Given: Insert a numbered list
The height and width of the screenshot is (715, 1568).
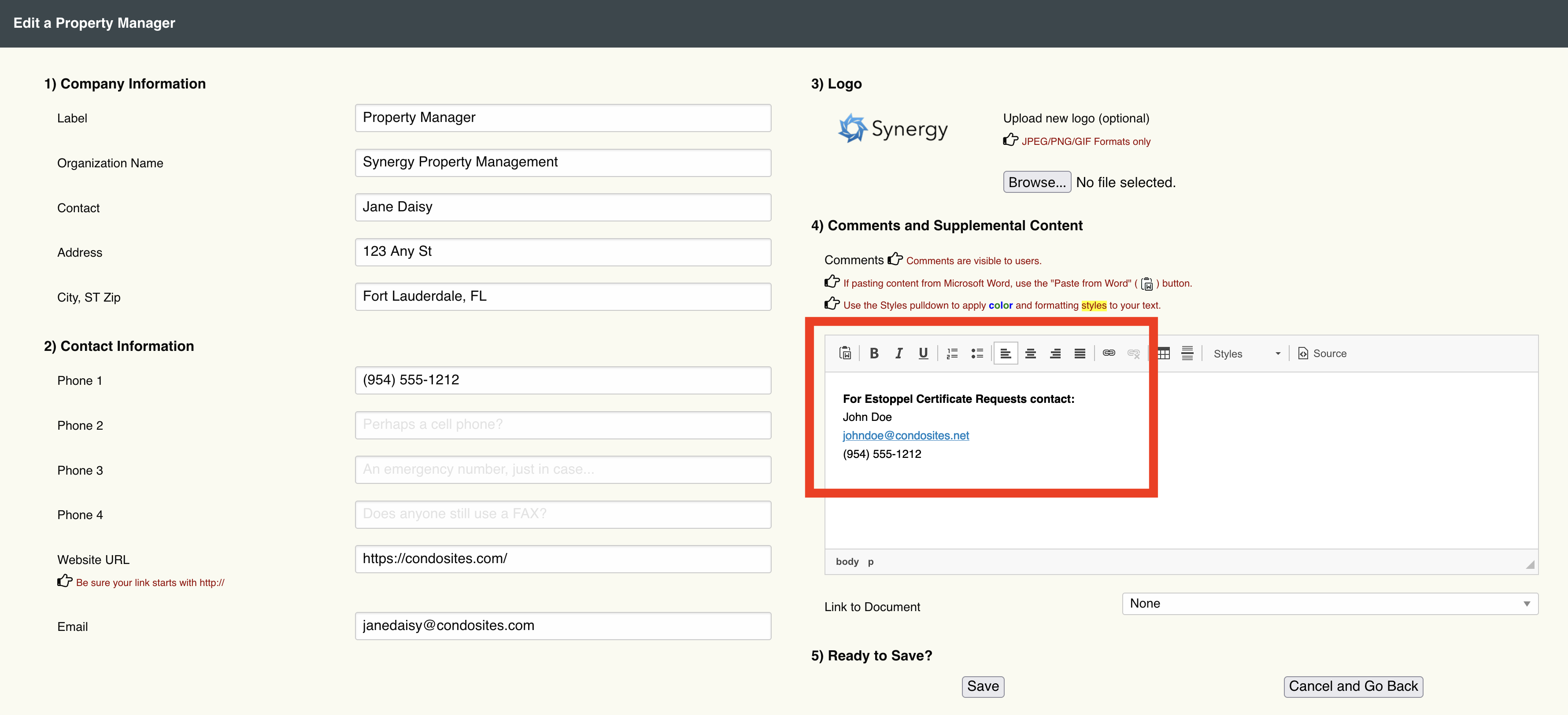Looking at the screenshot, I should pos(952,353).
